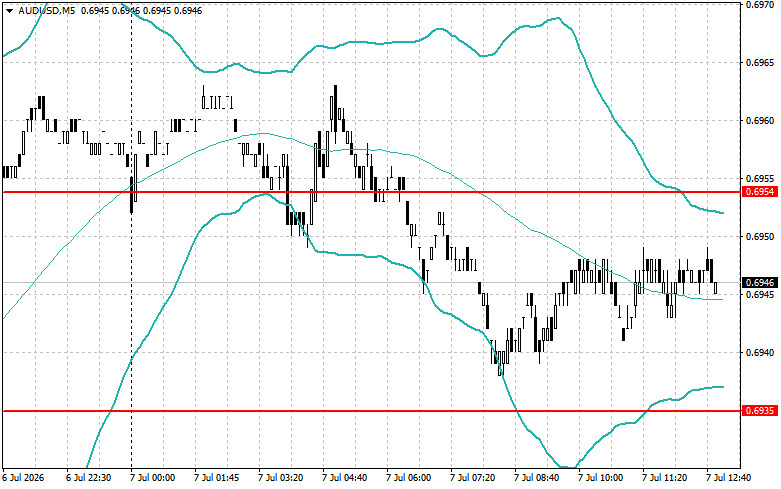Select the lower red horizontal line at 0.6935
This screenshot has height=489, width=781.
click(372, 411)
